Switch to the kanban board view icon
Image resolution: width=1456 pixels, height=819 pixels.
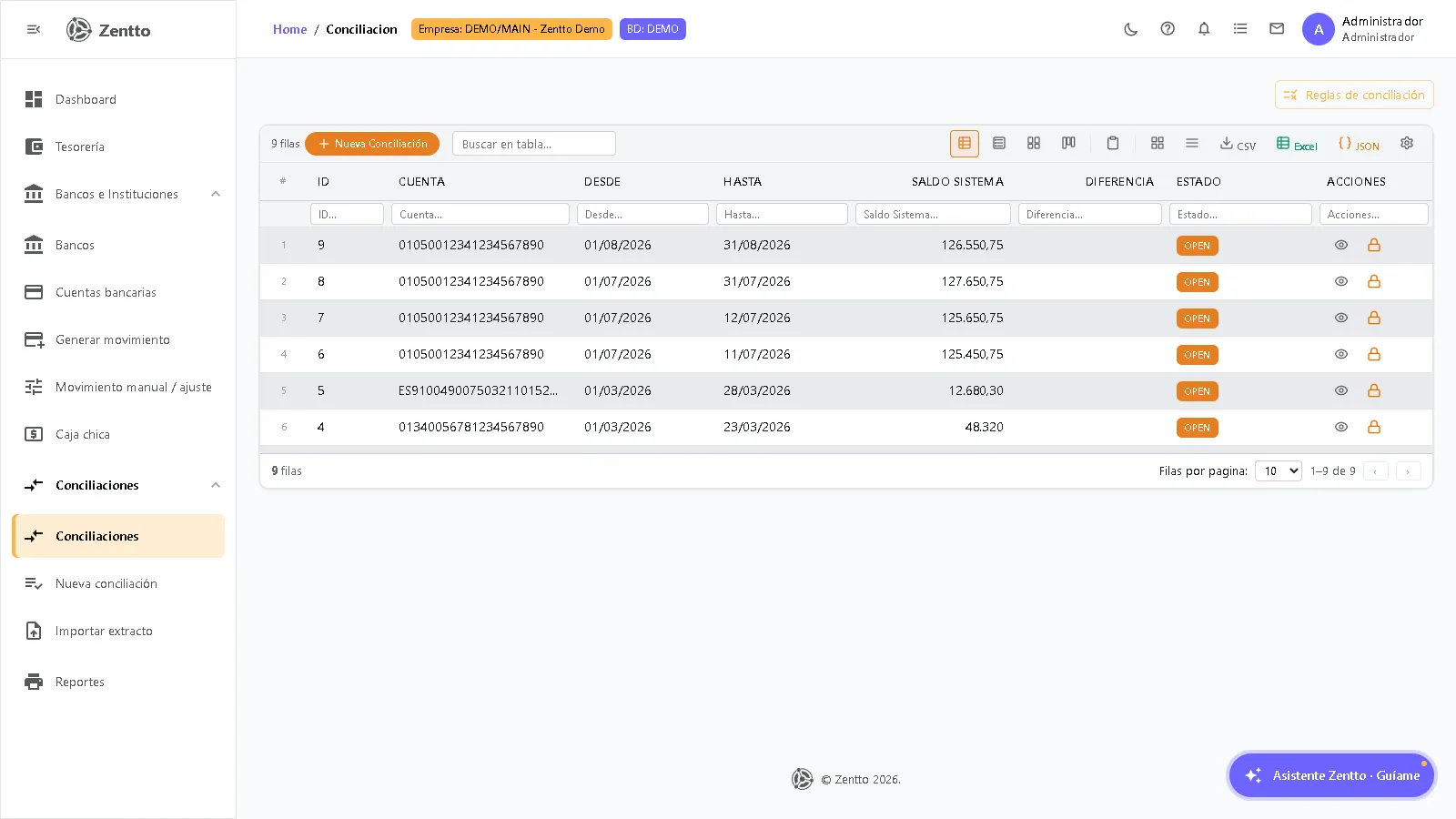pyautogui.click(x=1068, y=144)
